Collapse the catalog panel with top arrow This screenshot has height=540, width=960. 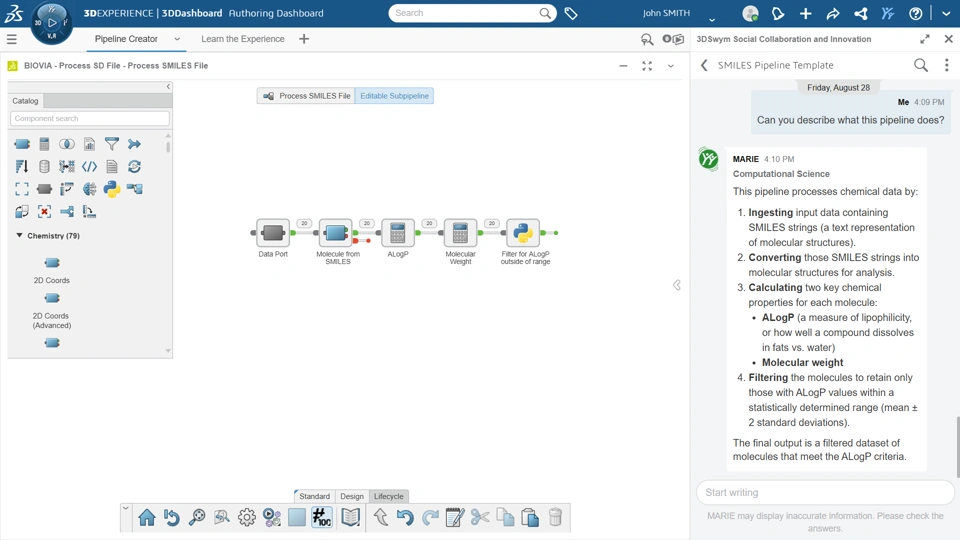(168, 87)
